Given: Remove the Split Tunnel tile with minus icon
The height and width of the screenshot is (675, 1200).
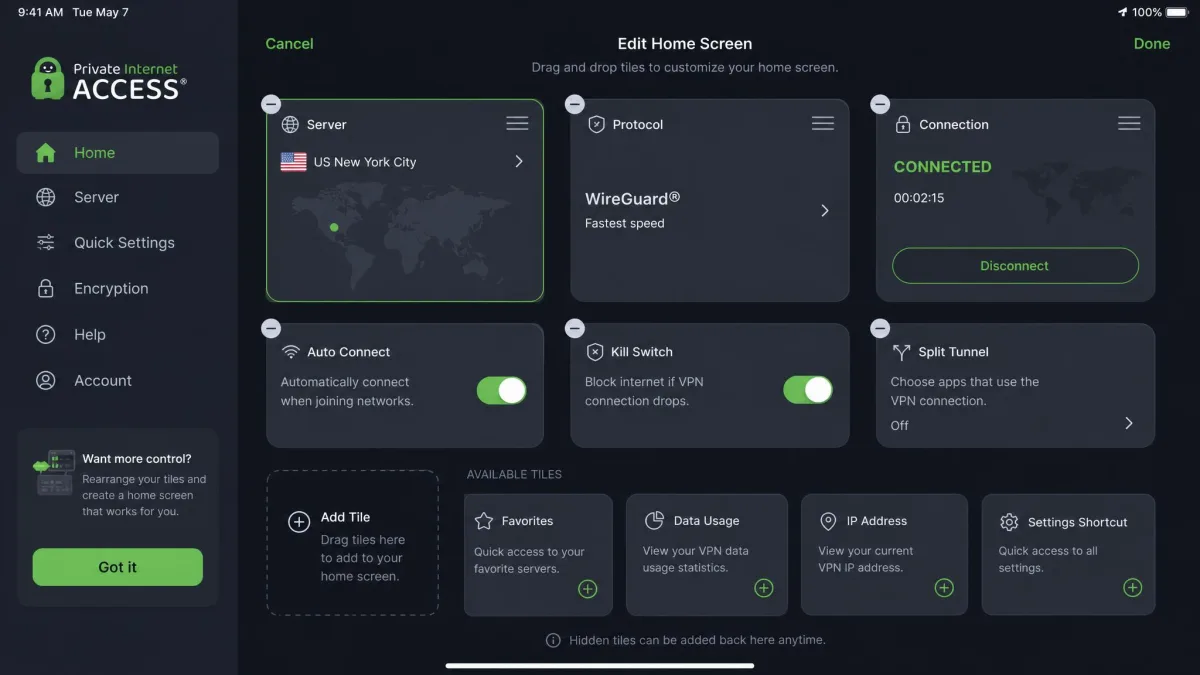Looking at the screenshot, I should tap(880, 328).
